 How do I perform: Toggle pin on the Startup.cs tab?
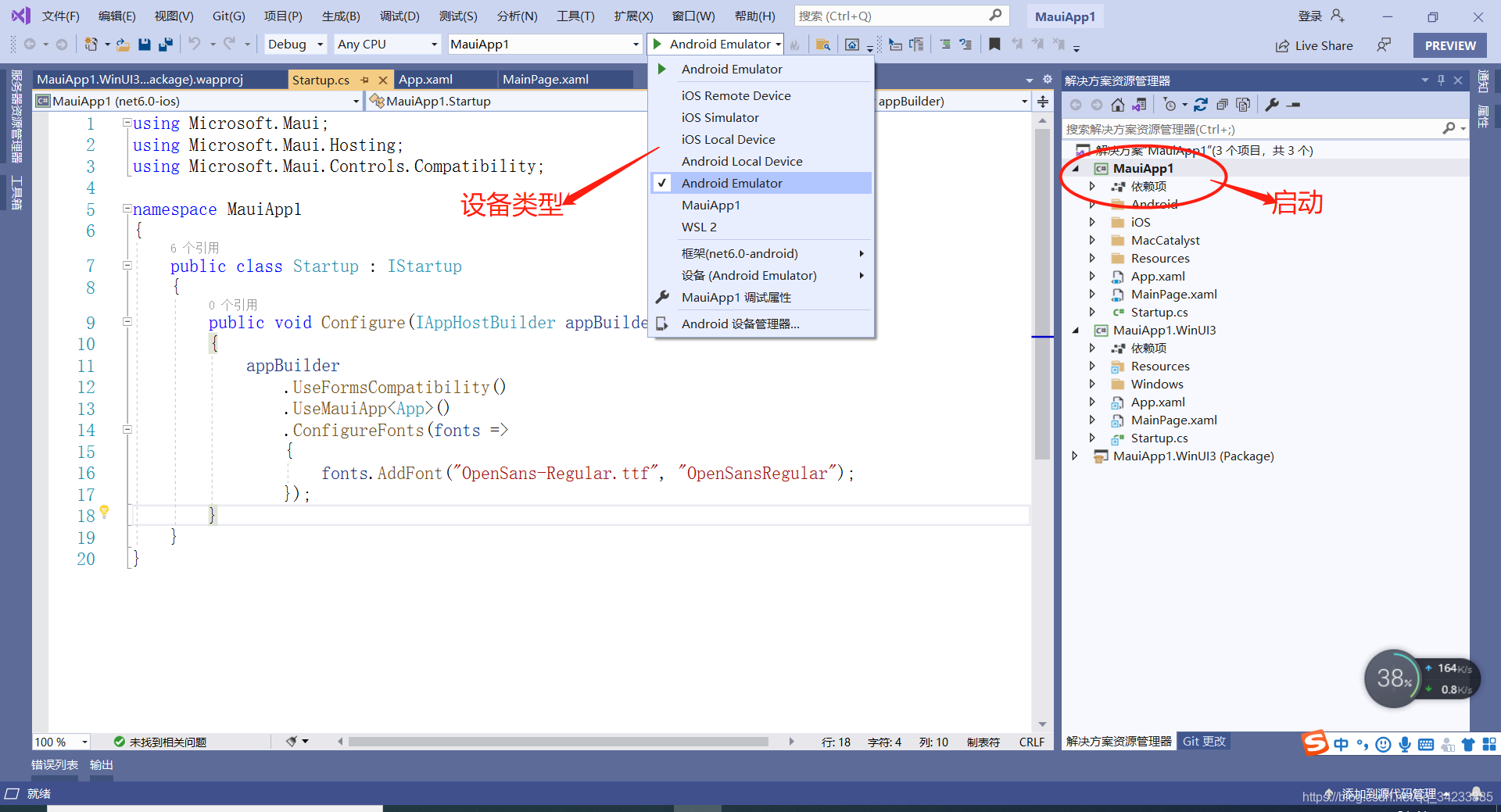pyautogui.click(x=364, y=80)
